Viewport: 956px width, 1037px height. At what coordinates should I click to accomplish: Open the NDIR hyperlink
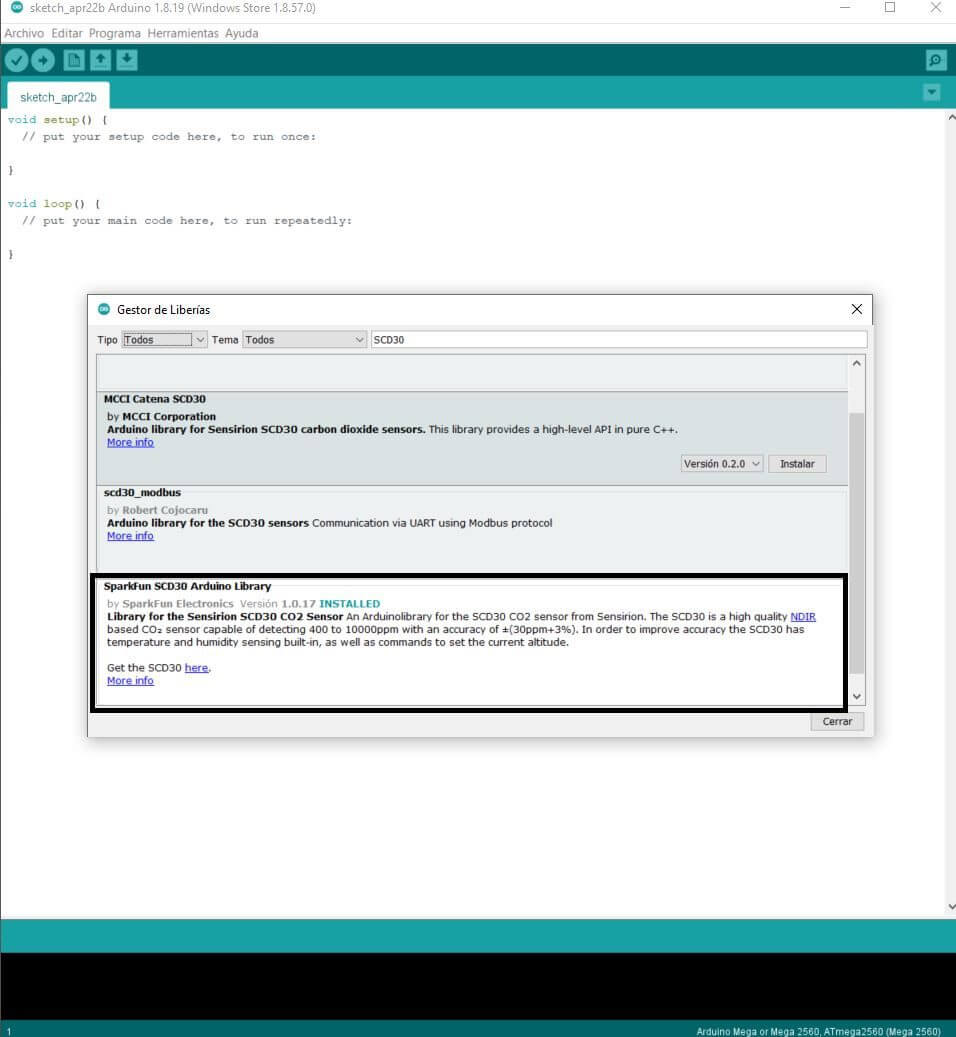click(803, 617)
